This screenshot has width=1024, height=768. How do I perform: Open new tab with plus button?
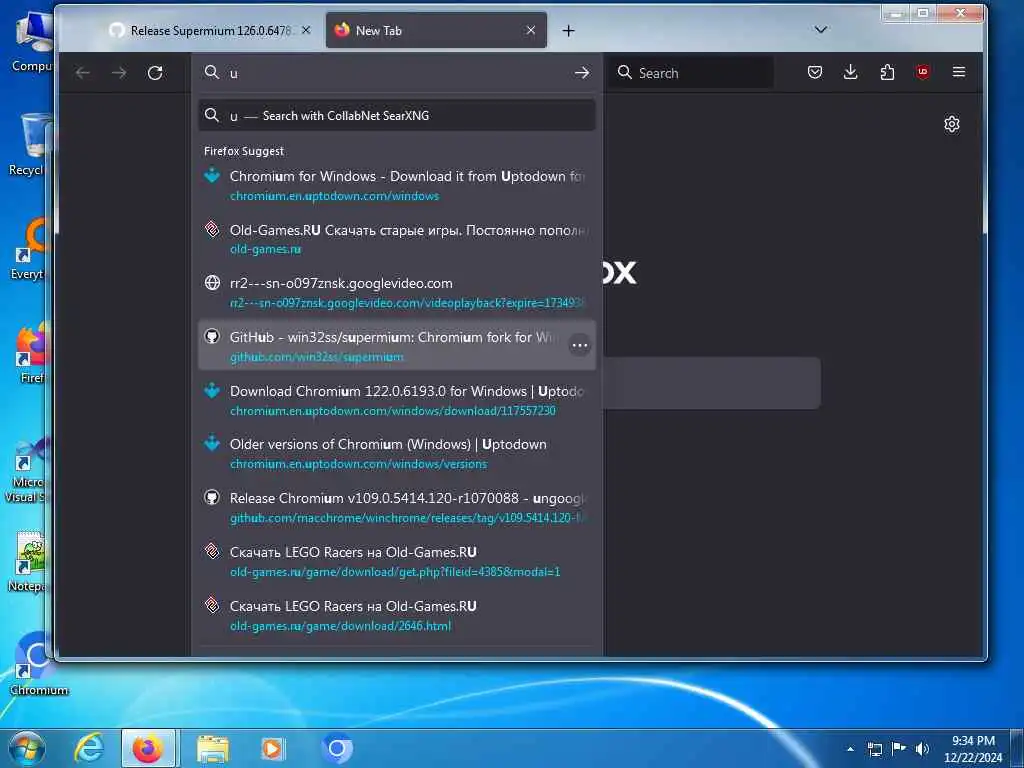coord(568,31)
